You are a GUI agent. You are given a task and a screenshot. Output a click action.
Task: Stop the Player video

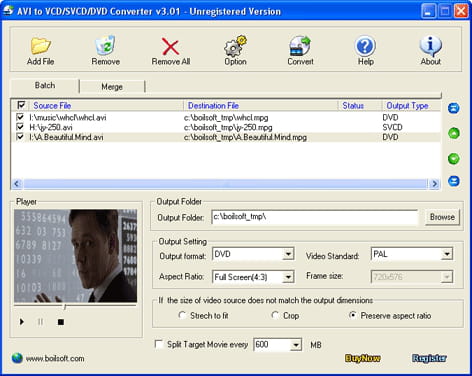(x=61, y=322)
